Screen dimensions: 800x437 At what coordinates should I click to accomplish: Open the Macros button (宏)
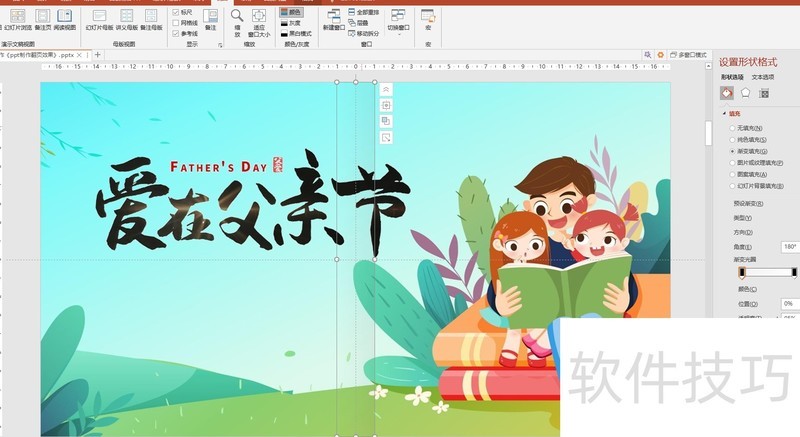428,20
